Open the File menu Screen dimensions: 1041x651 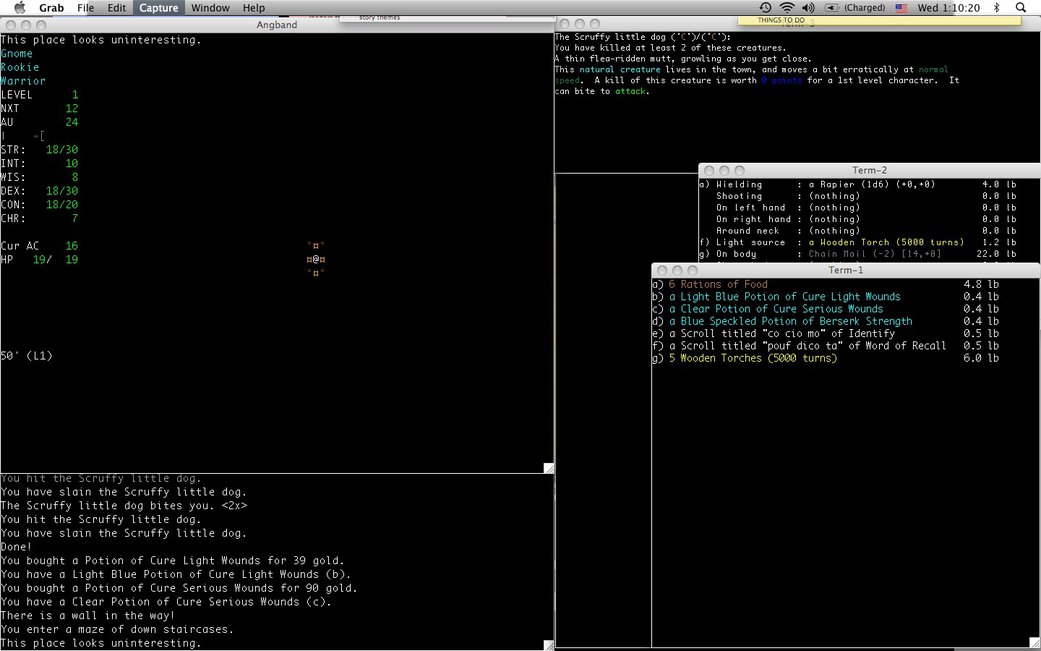(x=86, y=8)
